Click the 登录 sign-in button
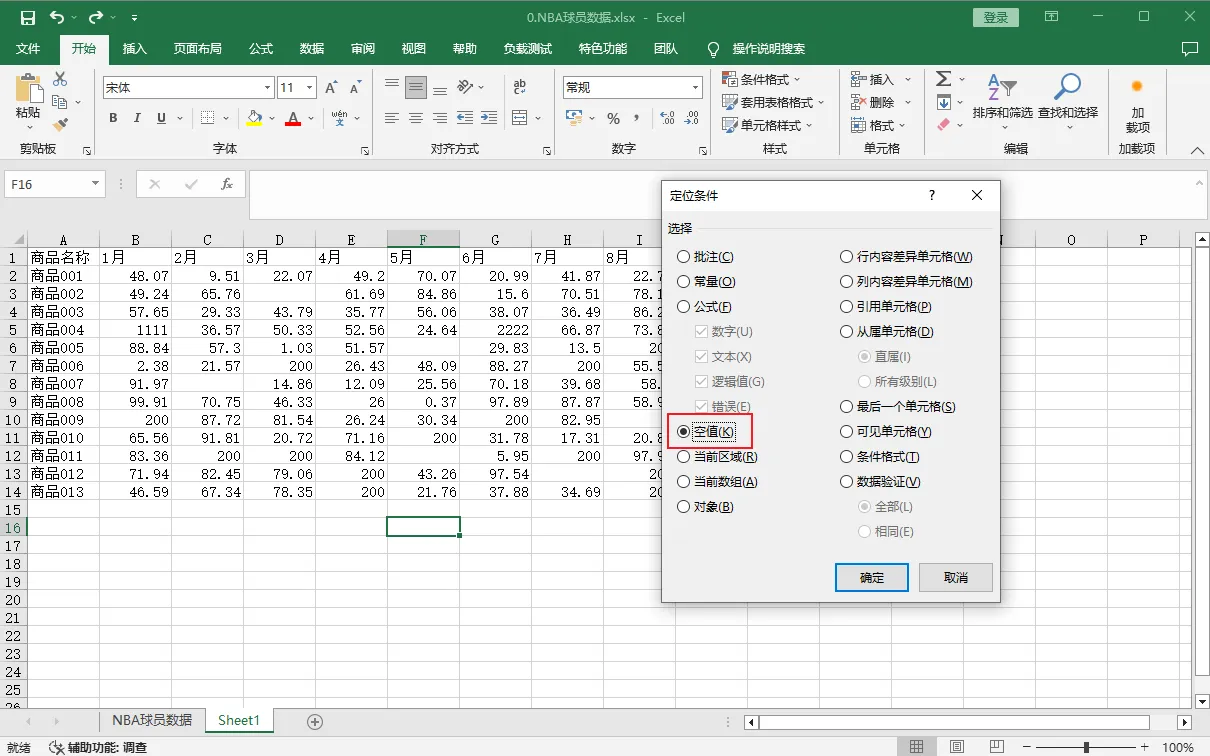 (996, 17)
